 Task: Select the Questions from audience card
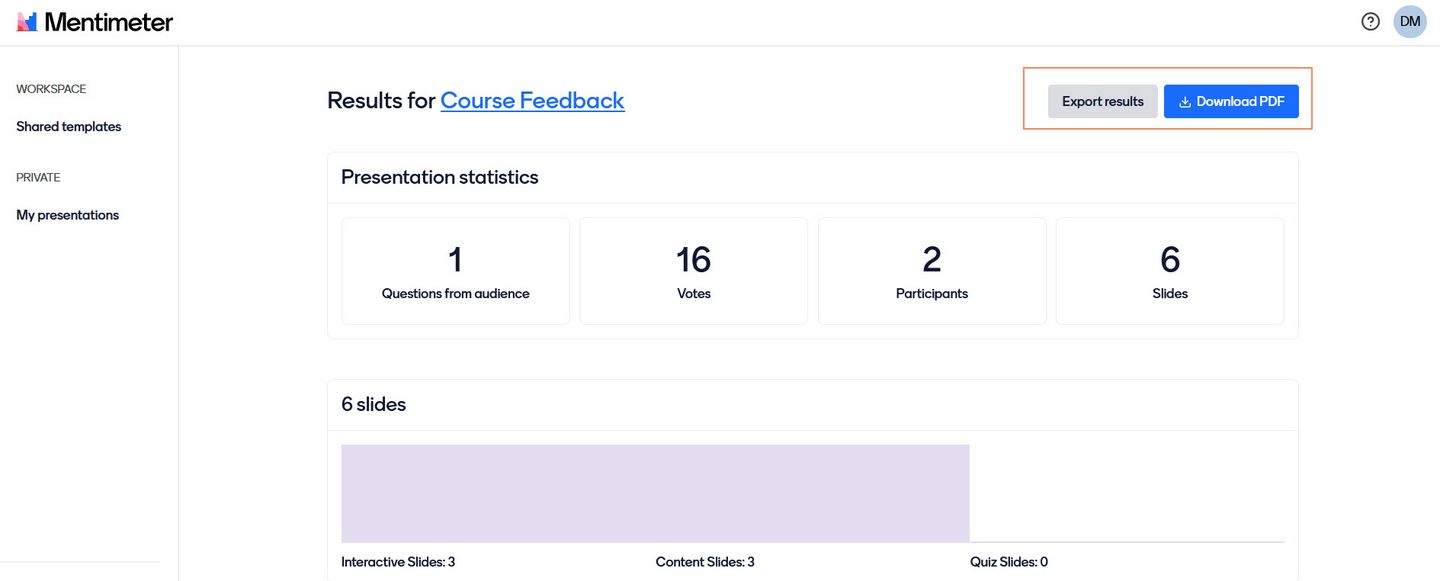click(x=456, y=271)
